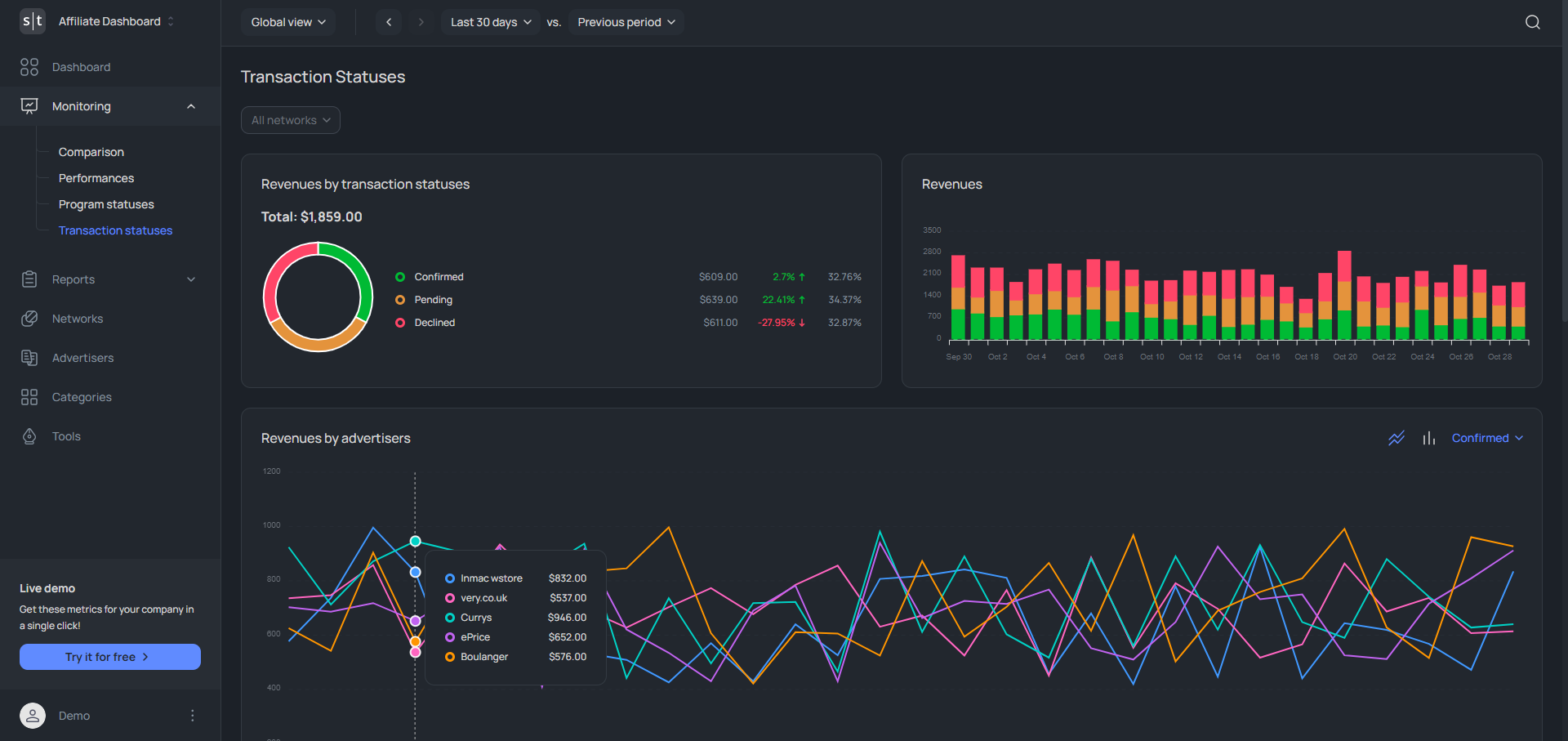Click the Revenues by advertisers heading
The image size is (1568, 741).
click(336, 439)
